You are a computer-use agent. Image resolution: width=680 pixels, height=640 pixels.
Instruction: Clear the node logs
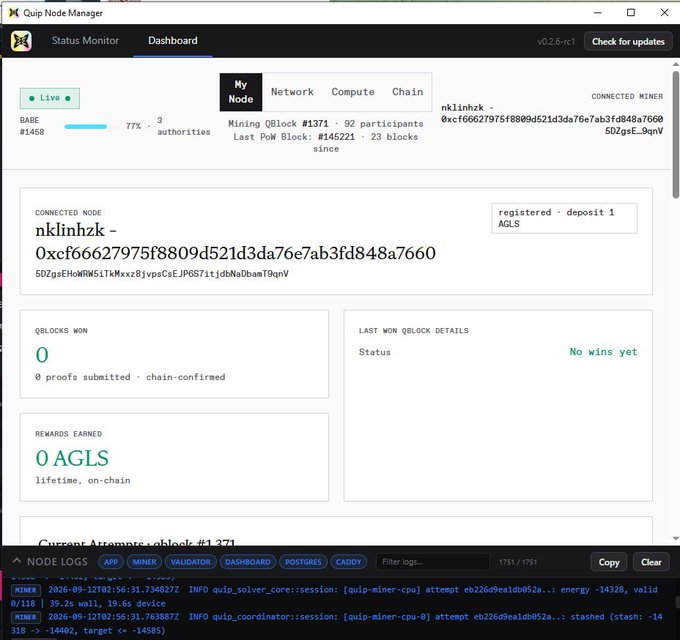coord(651,562)
